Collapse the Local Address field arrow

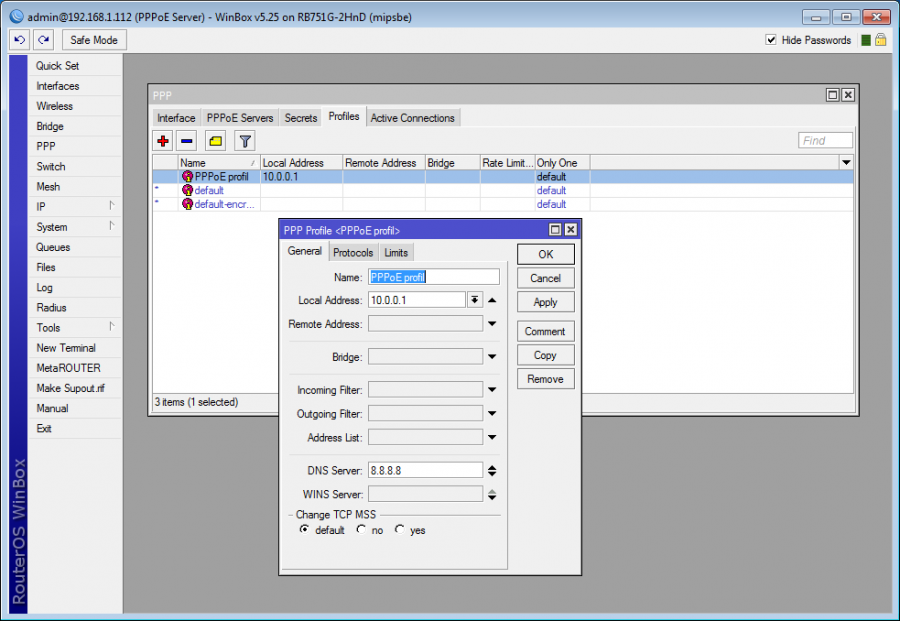pyautogui.click(x=492, y=300)
